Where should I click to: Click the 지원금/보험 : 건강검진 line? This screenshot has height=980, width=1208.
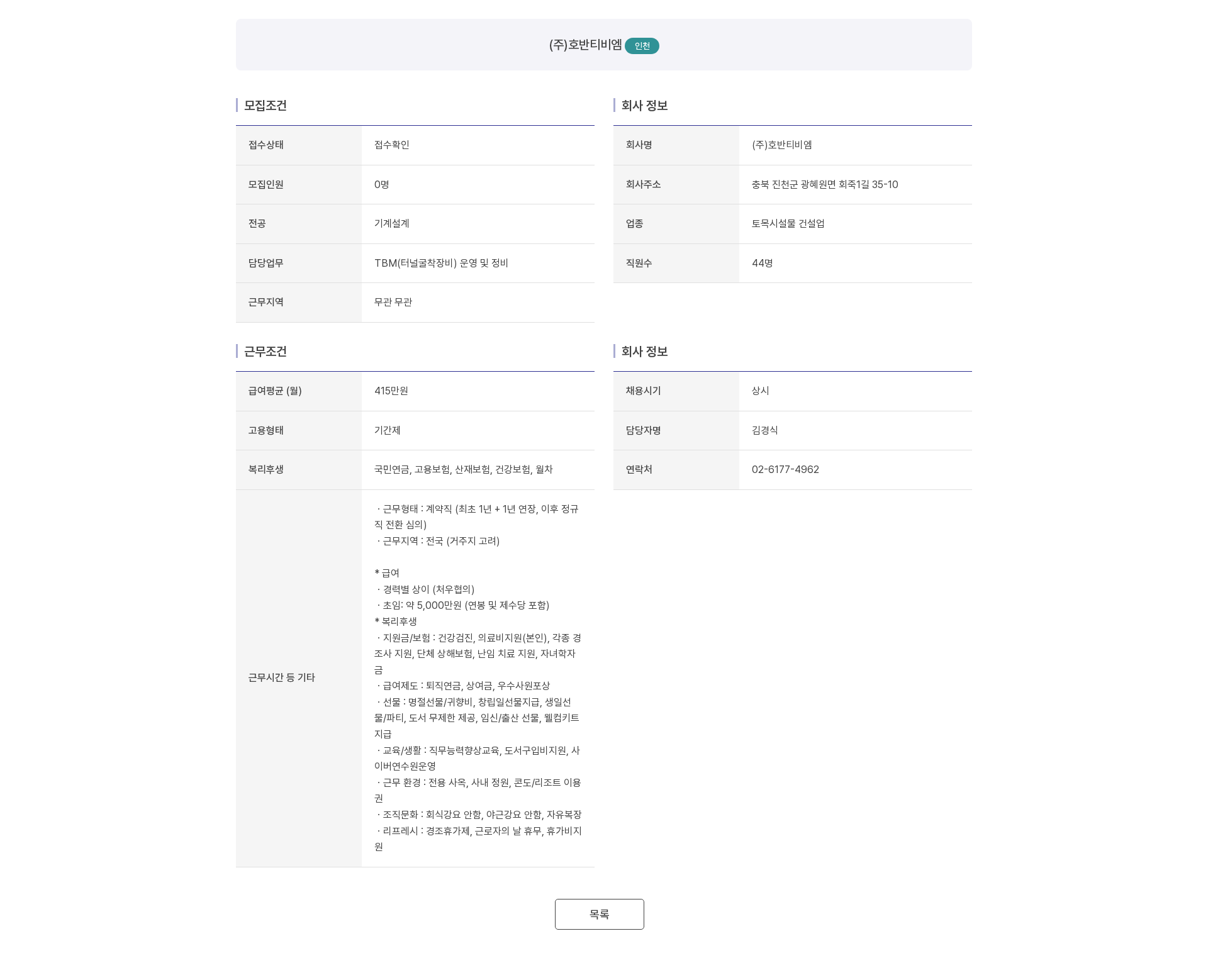(478, 654)
